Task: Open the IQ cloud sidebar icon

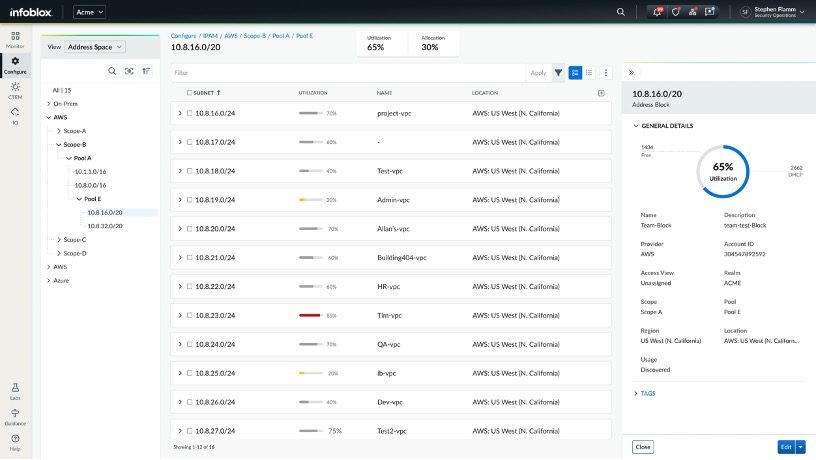Action: (15, 116)
